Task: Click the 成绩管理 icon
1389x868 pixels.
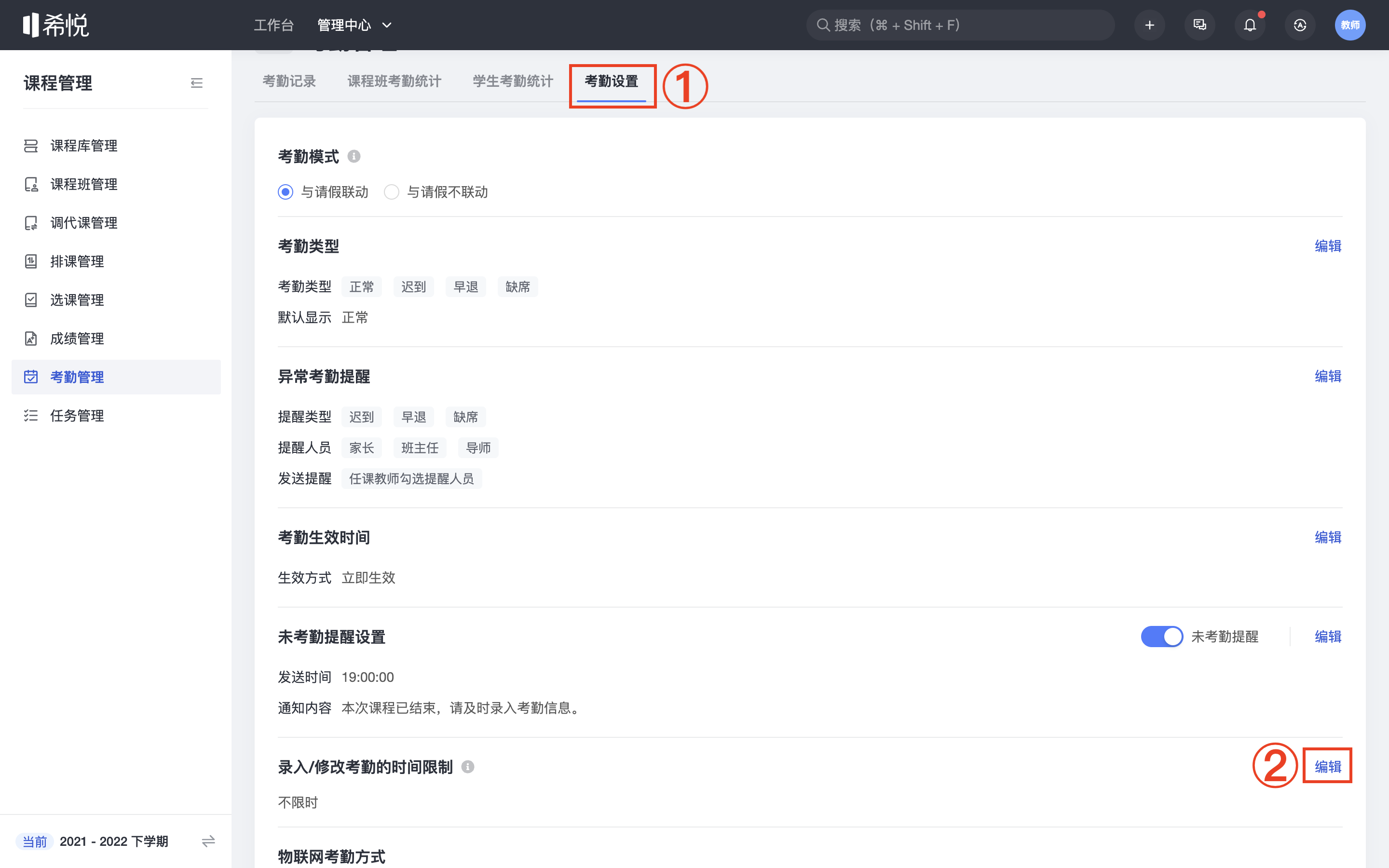Action: click(31, 338)
